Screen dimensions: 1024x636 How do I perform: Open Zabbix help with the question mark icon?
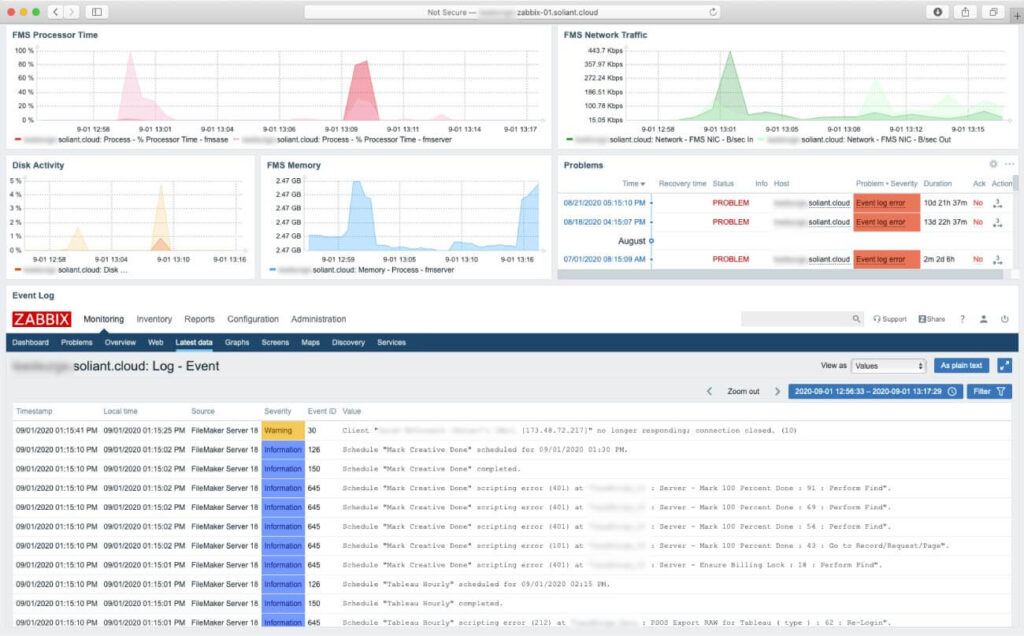tap(962, 319)
